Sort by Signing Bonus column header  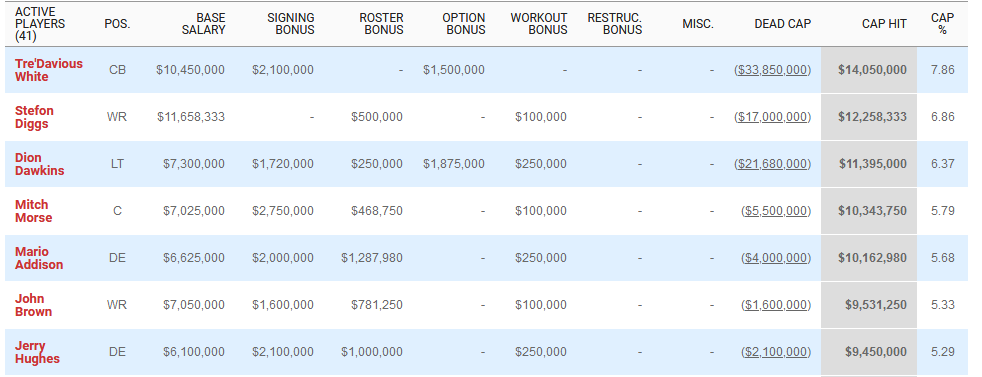click(x=291, y=24)
